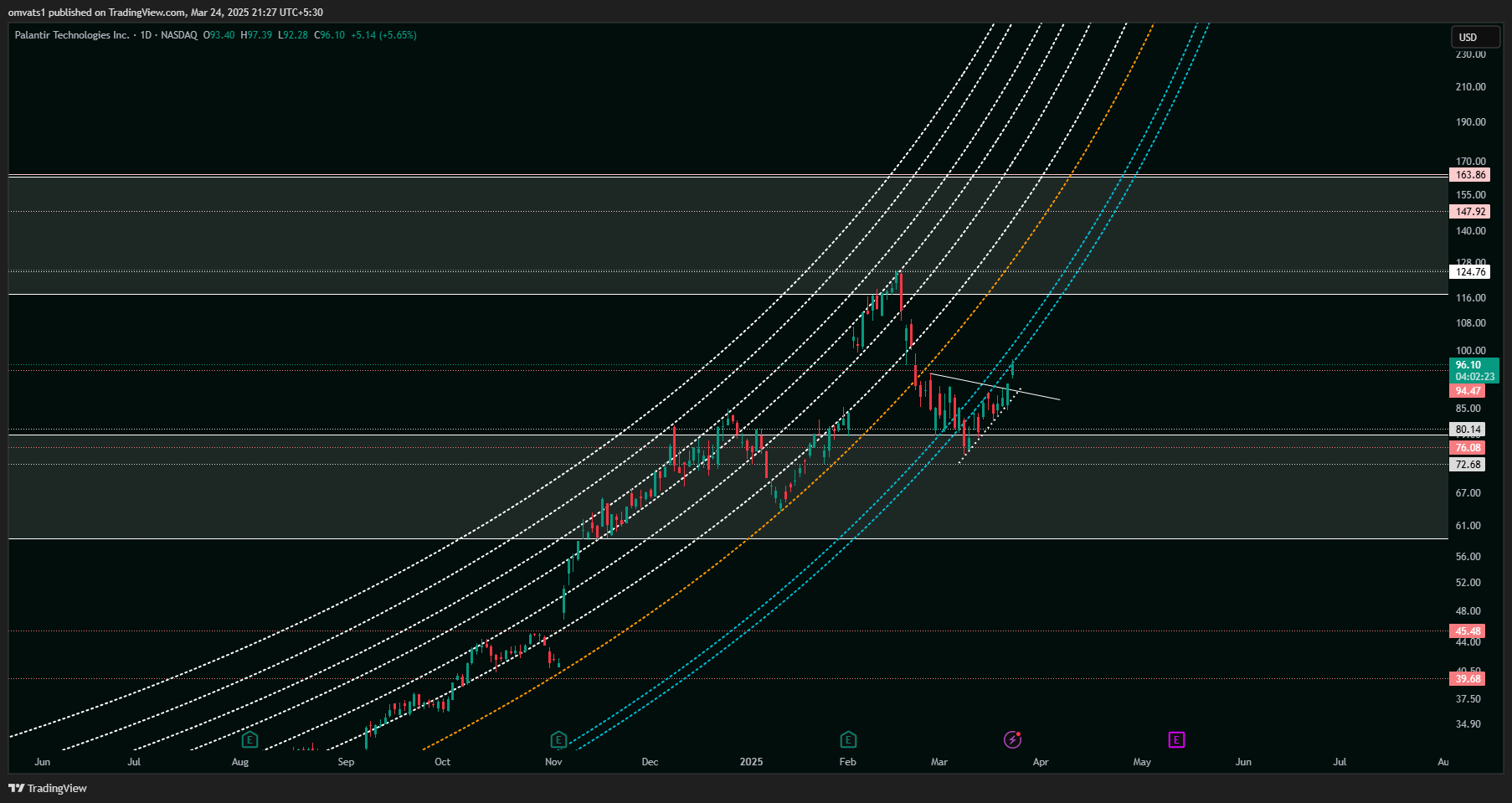Click the NASDAQ exchange label

pyautogui.click(x=179, y=35)
